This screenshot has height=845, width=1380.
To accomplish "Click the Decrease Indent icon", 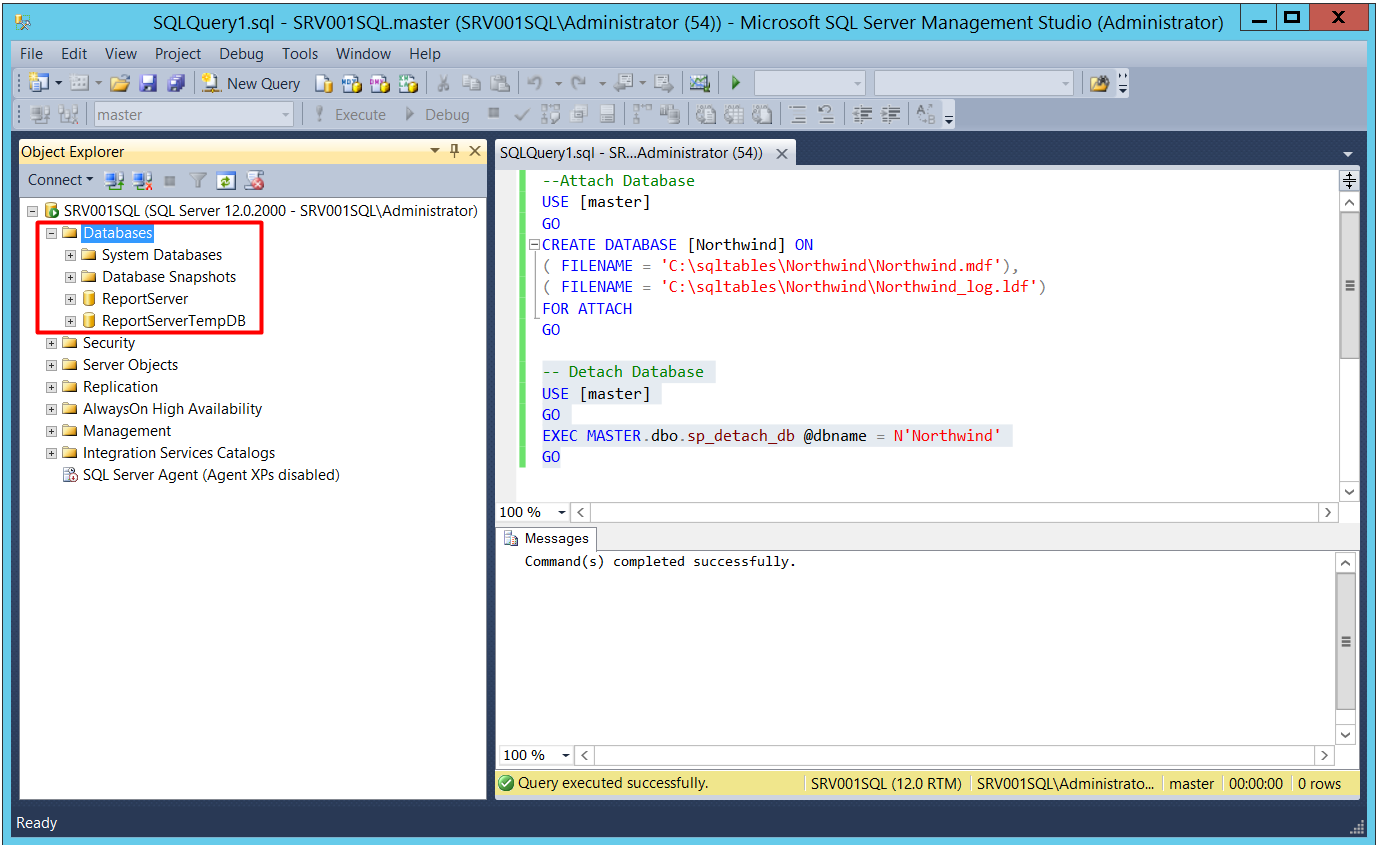I will tap(863, 114).
